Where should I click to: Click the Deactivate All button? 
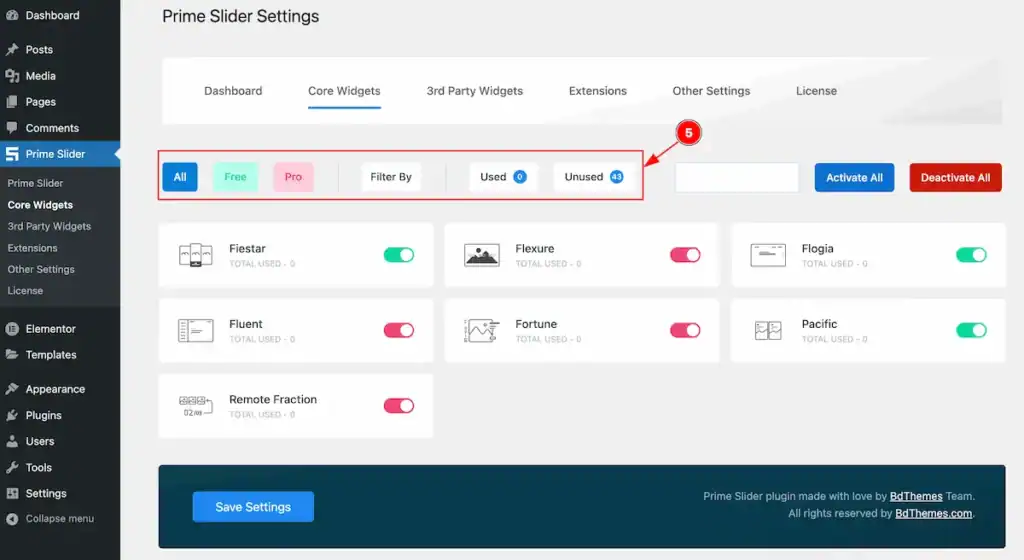(955, 178)
